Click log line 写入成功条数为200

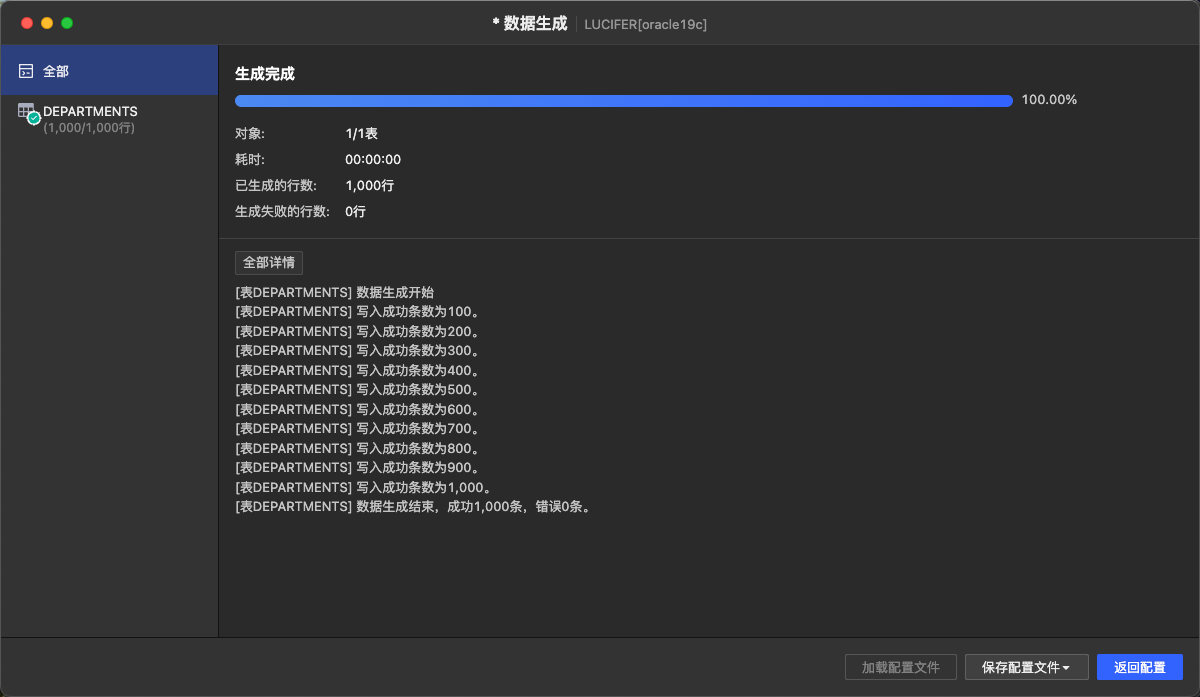click(357, 331)
